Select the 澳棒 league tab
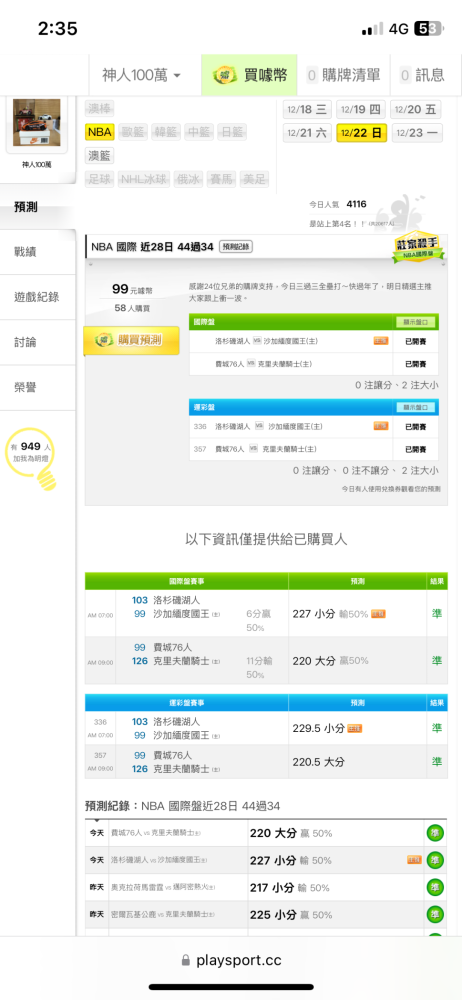 pos(101,109)
